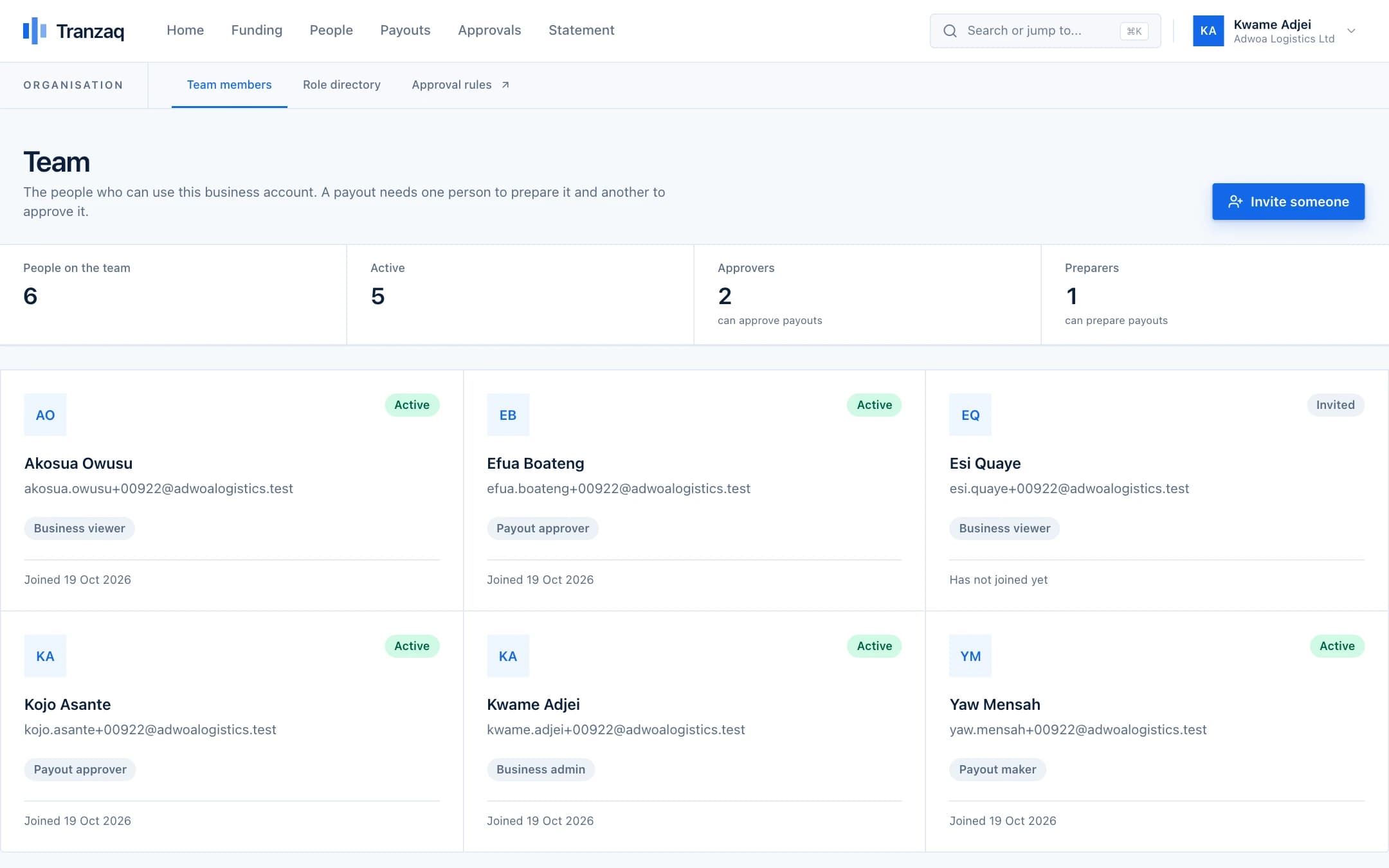Click kojo.asante+00922@adwoalogistics.test email
Screen dimensions: 1389x868
coord(150,730)
